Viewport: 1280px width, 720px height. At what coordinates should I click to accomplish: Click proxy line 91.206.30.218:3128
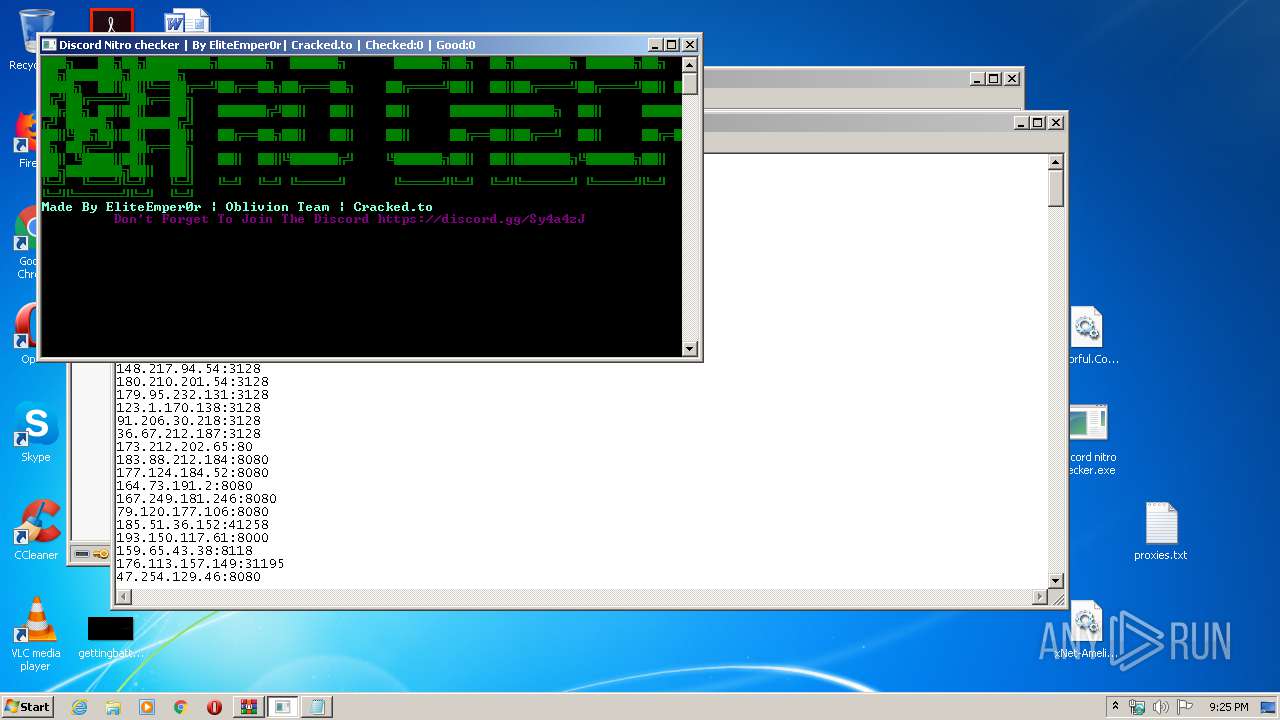click(x=188, y=421)
